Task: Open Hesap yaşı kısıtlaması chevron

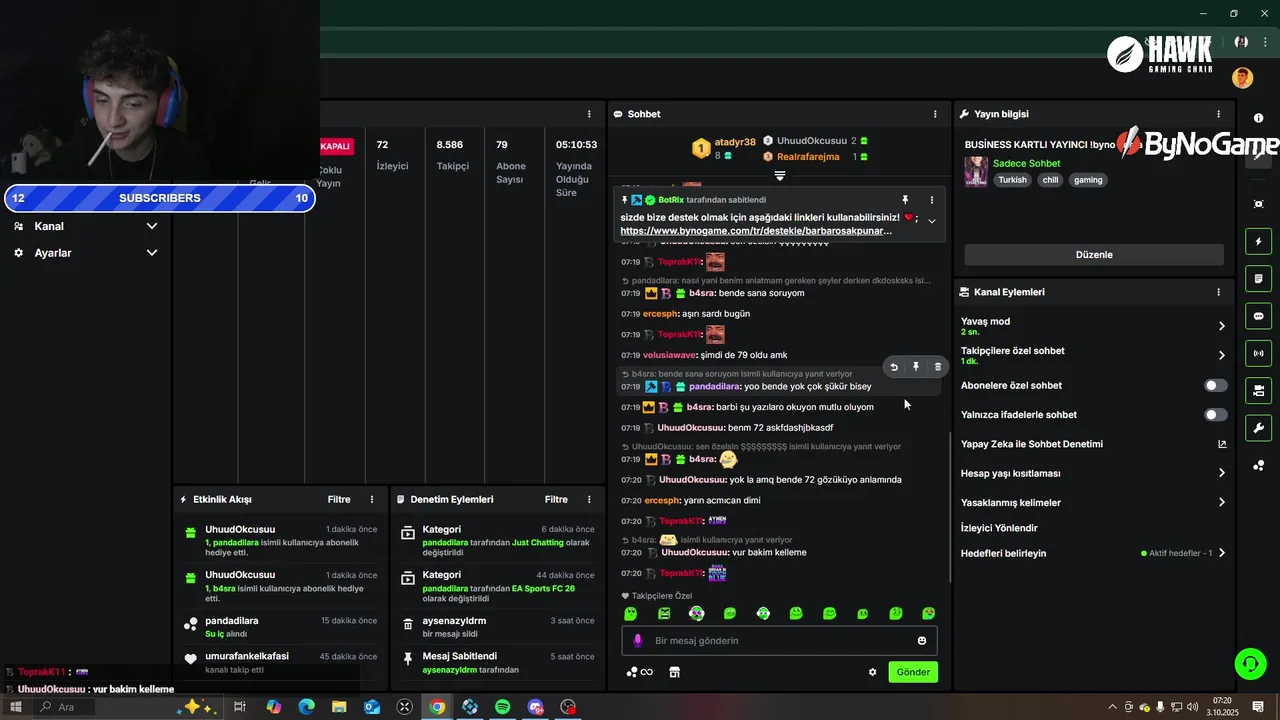Action: [x=1221, y=473]
